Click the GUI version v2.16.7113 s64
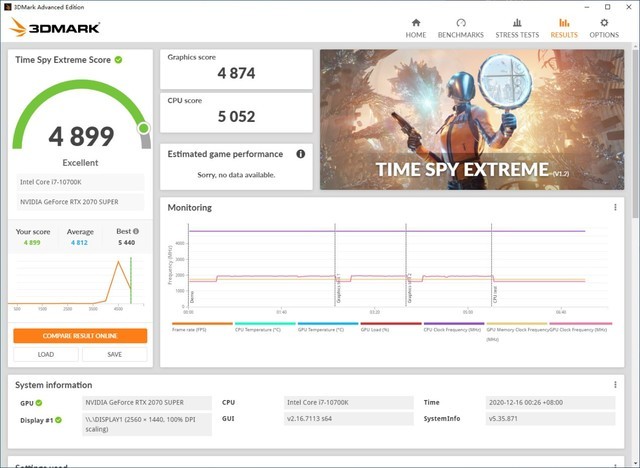 (349, 419)
